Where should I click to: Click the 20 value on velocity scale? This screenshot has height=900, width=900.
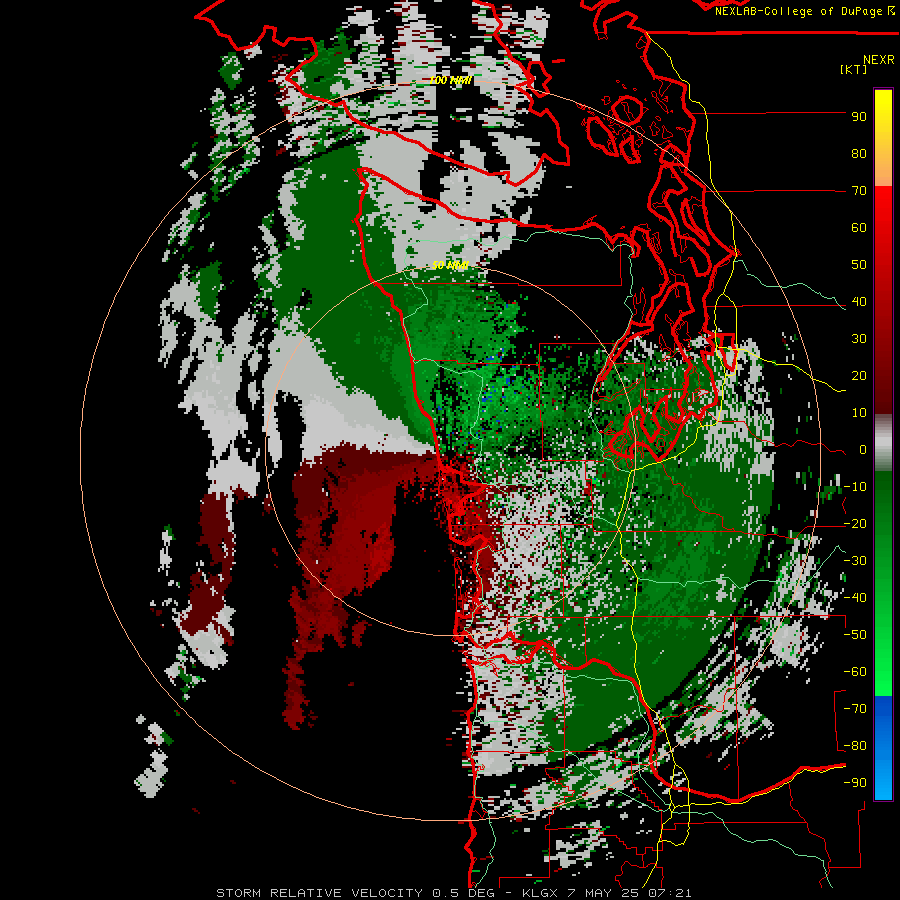coord(859,375)
